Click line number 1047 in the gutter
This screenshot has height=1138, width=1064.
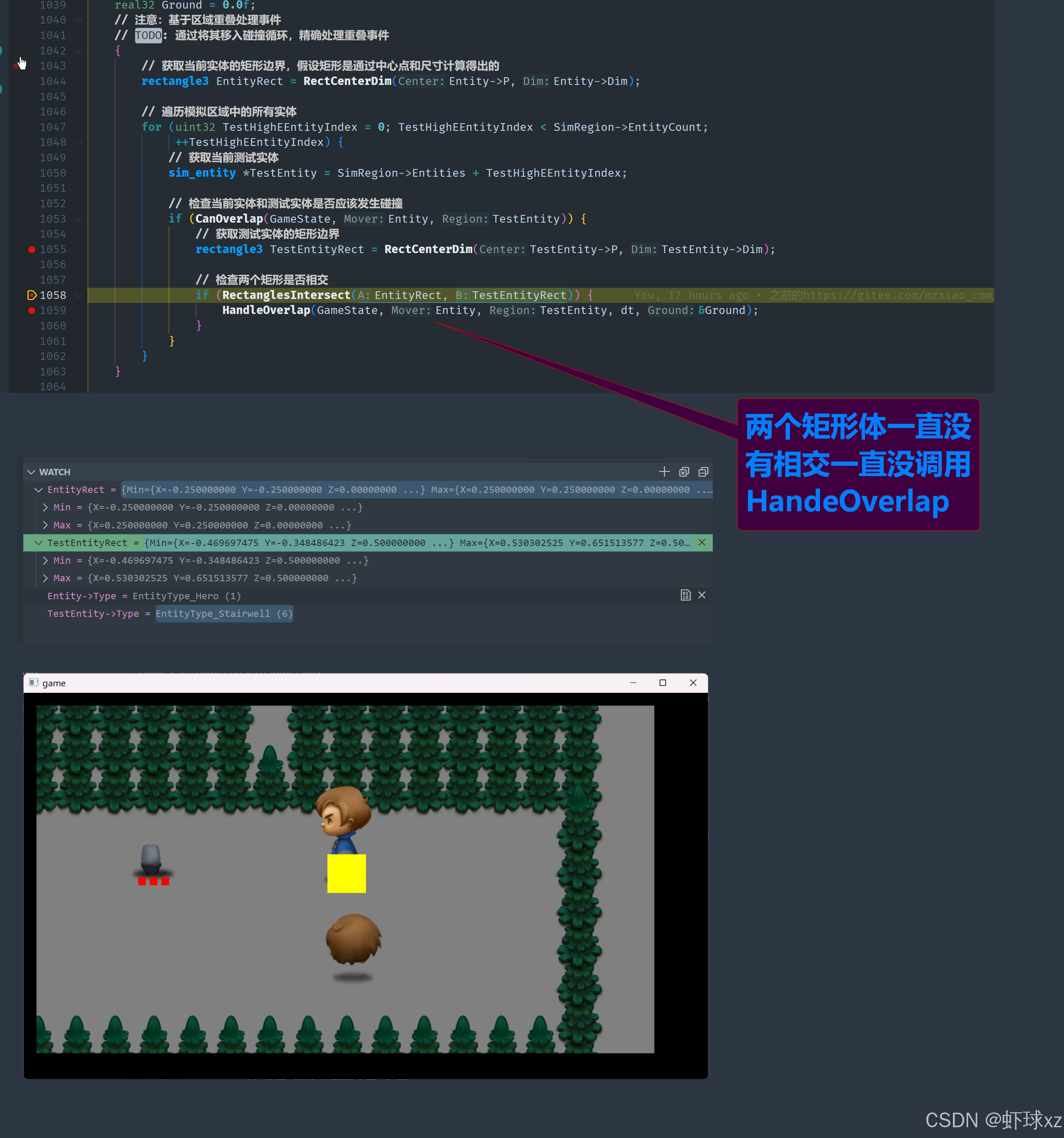click(53, 127)
